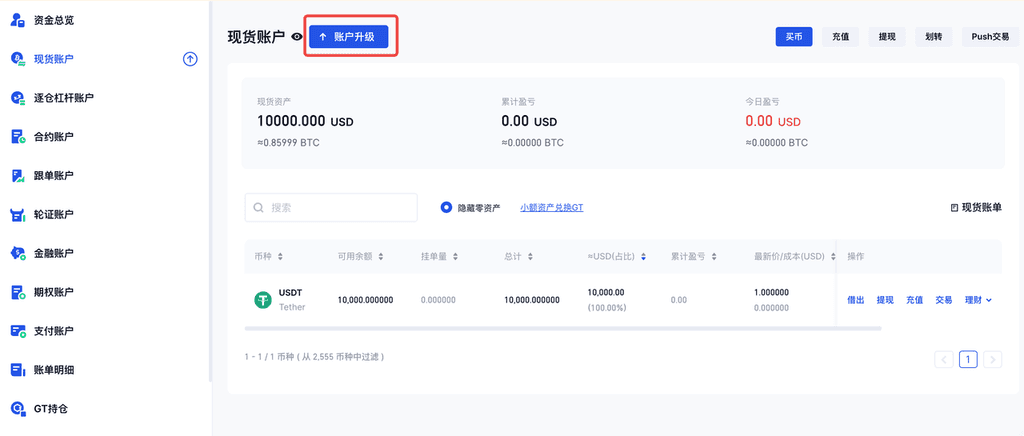Click the 逐仓杠杆账户 sidebar icon
1024x436 pixels.
(17, 98)
